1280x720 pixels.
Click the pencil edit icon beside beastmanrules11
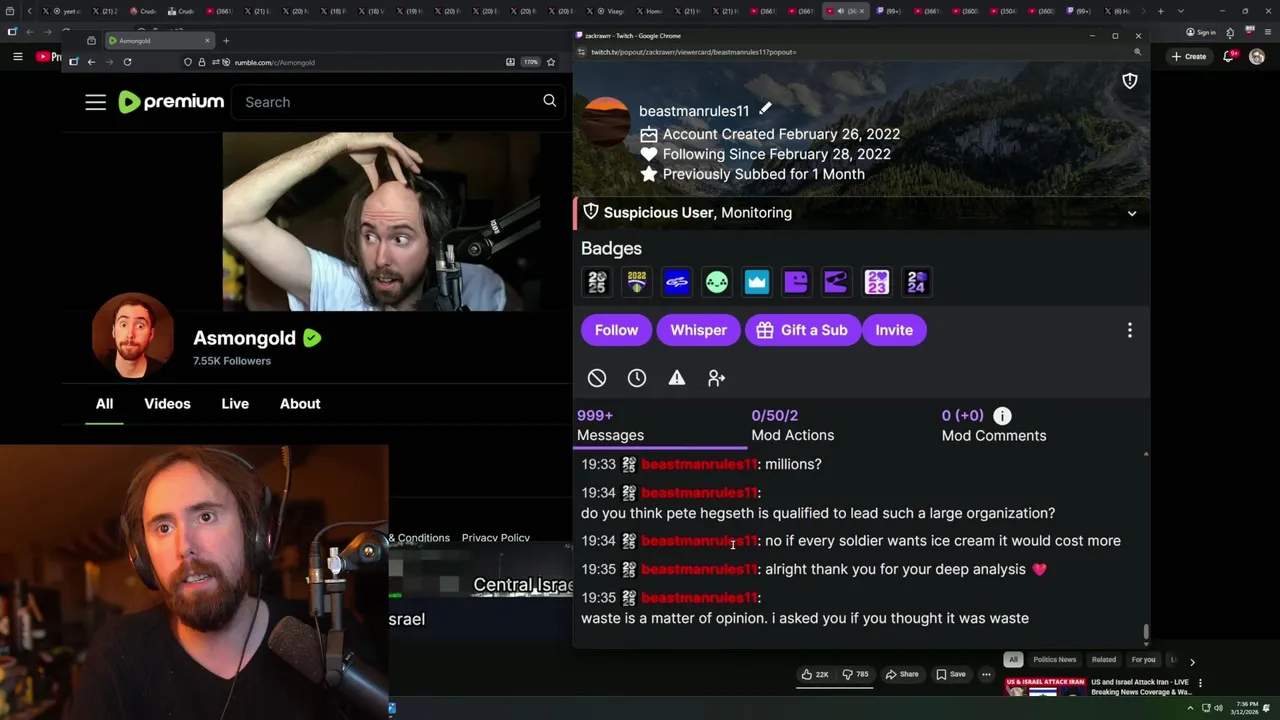click(765, 108)
